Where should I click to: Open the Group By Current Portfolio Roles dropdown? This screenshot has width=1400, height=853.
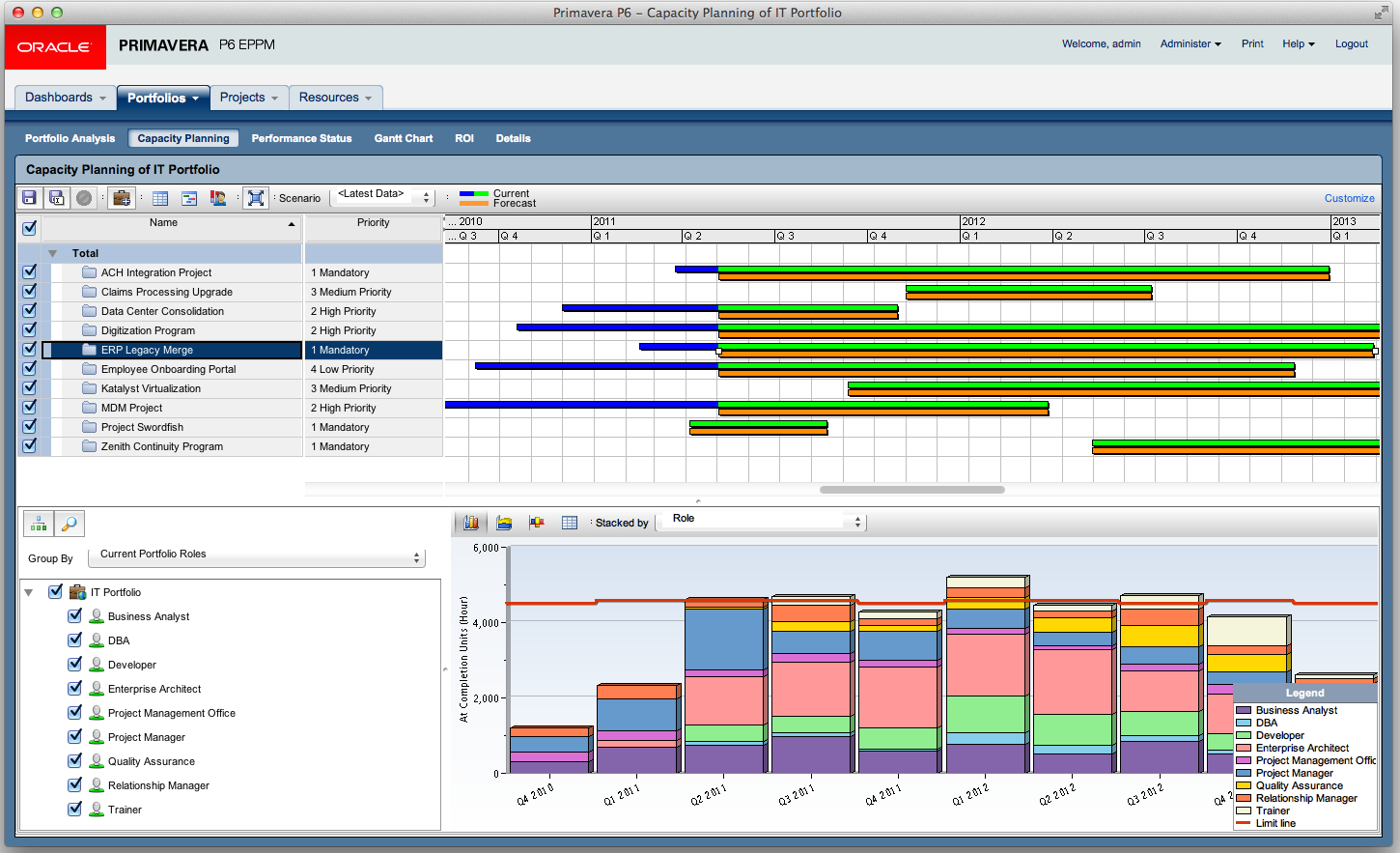coord(257,557)
